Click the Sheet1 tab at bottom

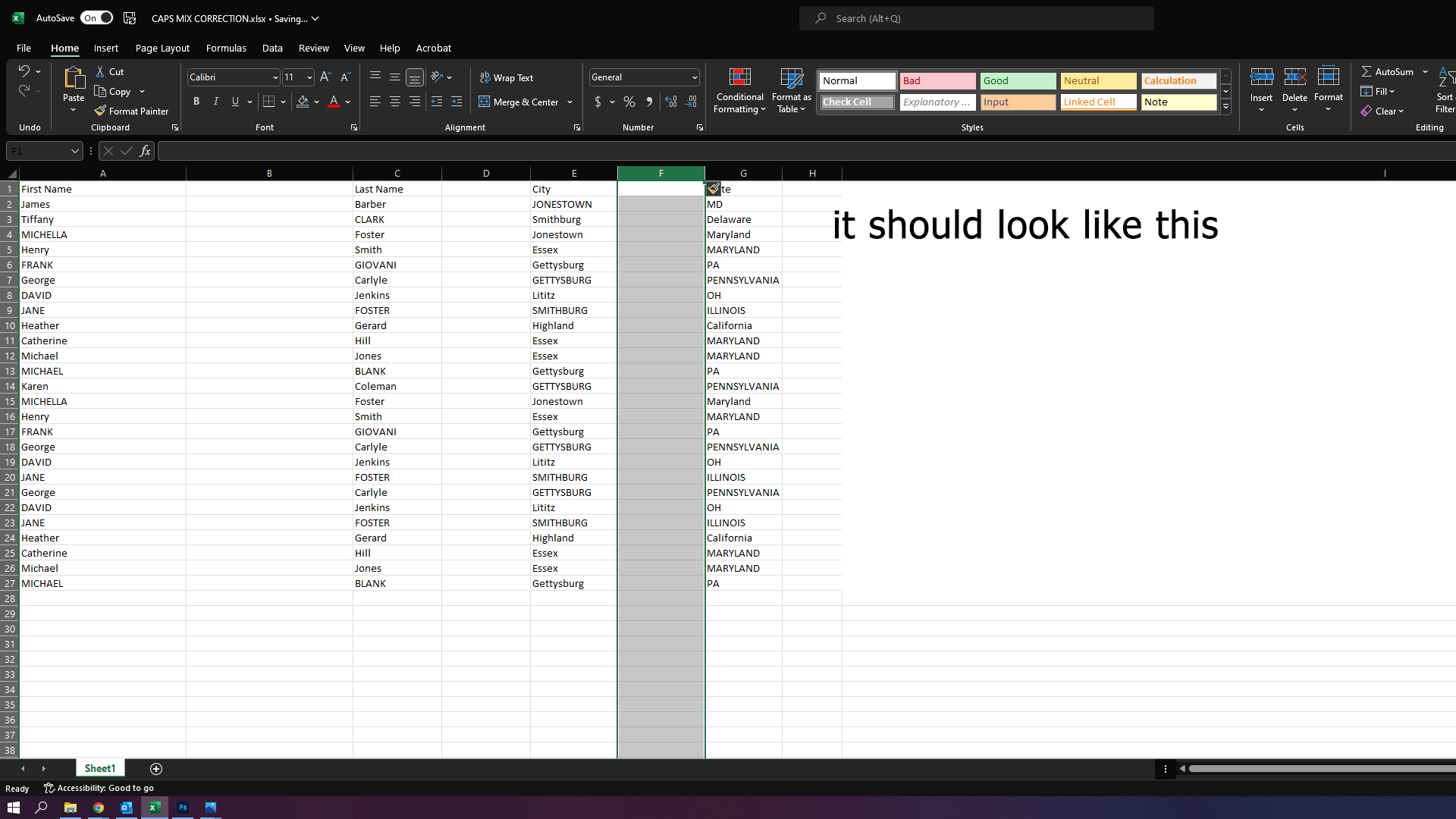tap(99, 768)
